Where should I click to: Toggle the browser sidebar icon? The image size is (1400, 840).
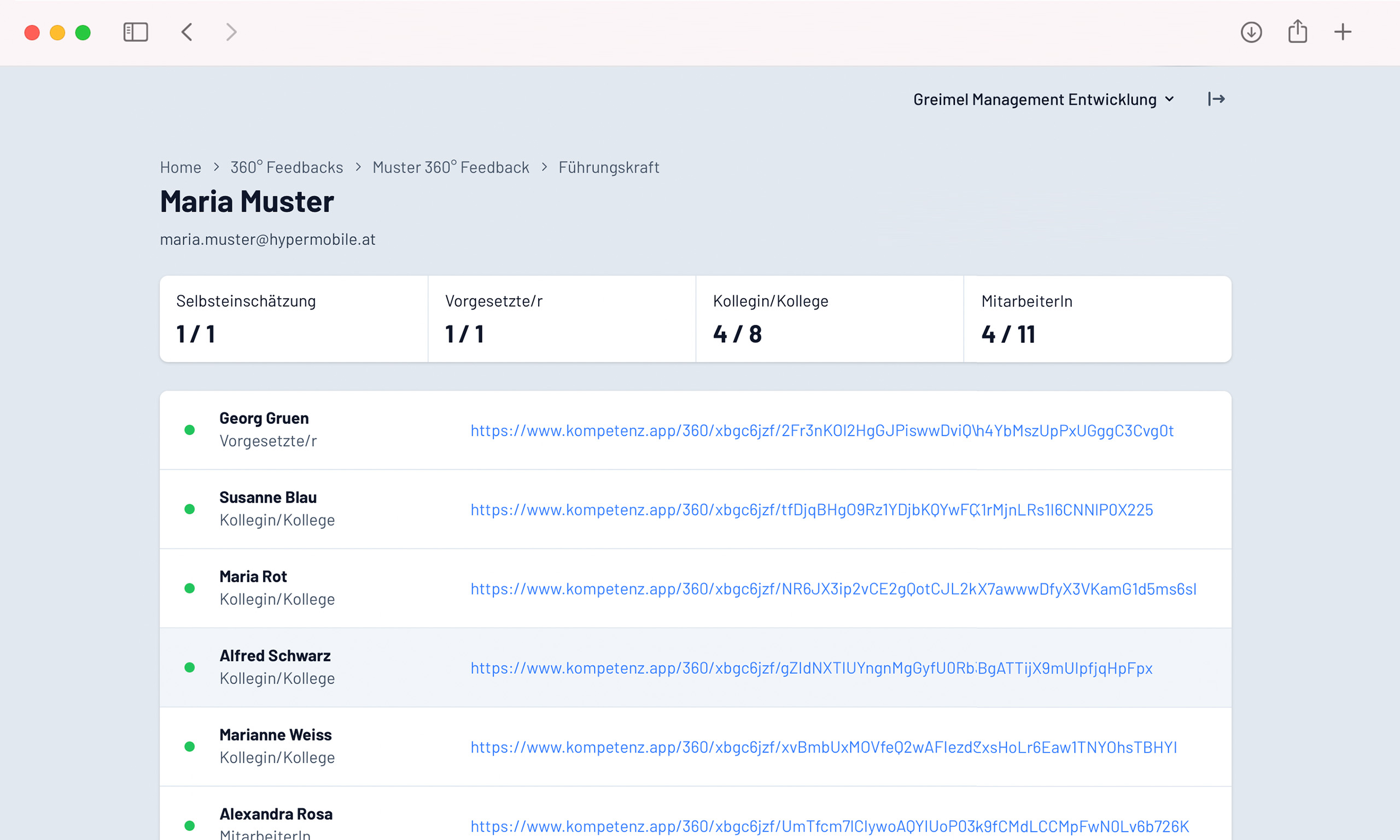[135, 32]
